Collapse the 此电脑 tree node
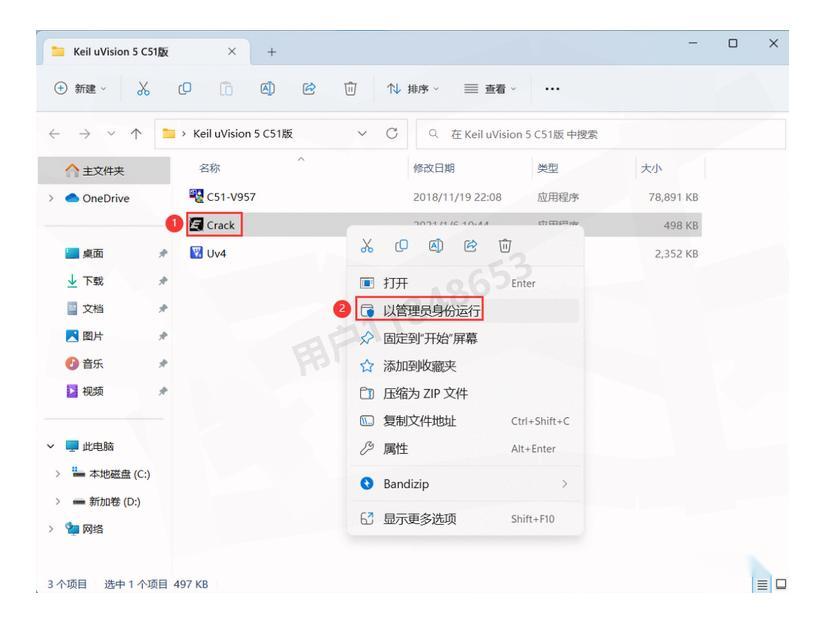This screenshot has width=825, height=623. coord(51,446)
